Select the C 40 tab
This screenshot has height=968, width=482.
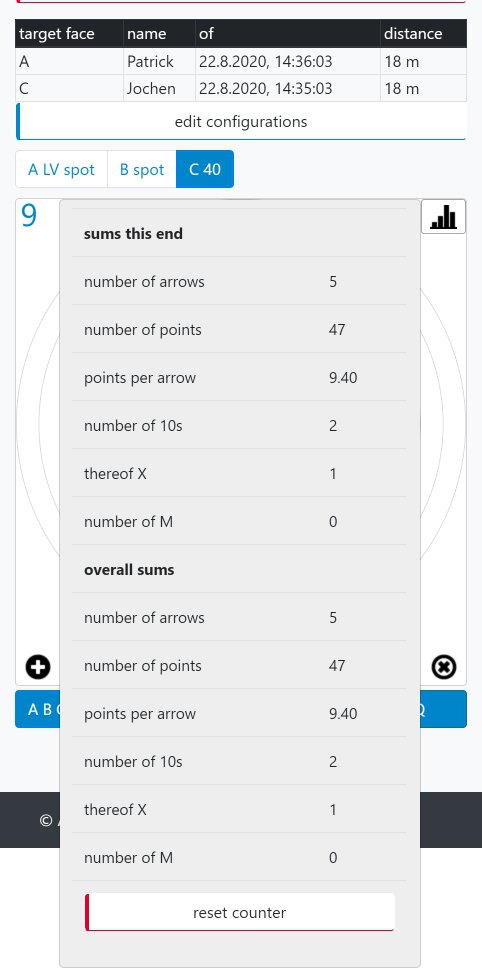pos(205,169)
